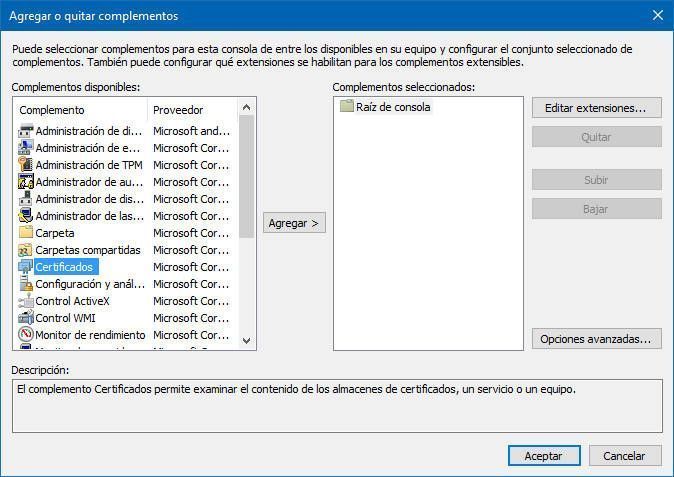Open Editar extensiones dialog
Image resolution: width=674 pixels, height=477 pixels.
click(596, 108)
